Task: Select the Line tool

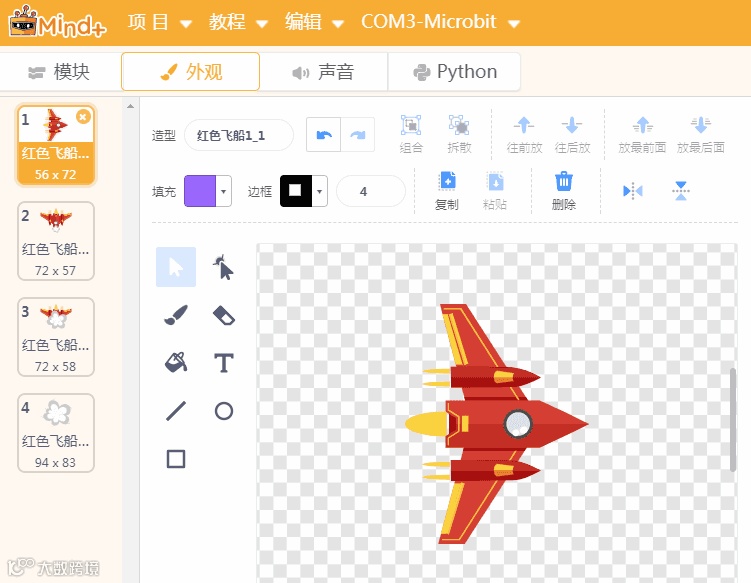Action: 176,411
